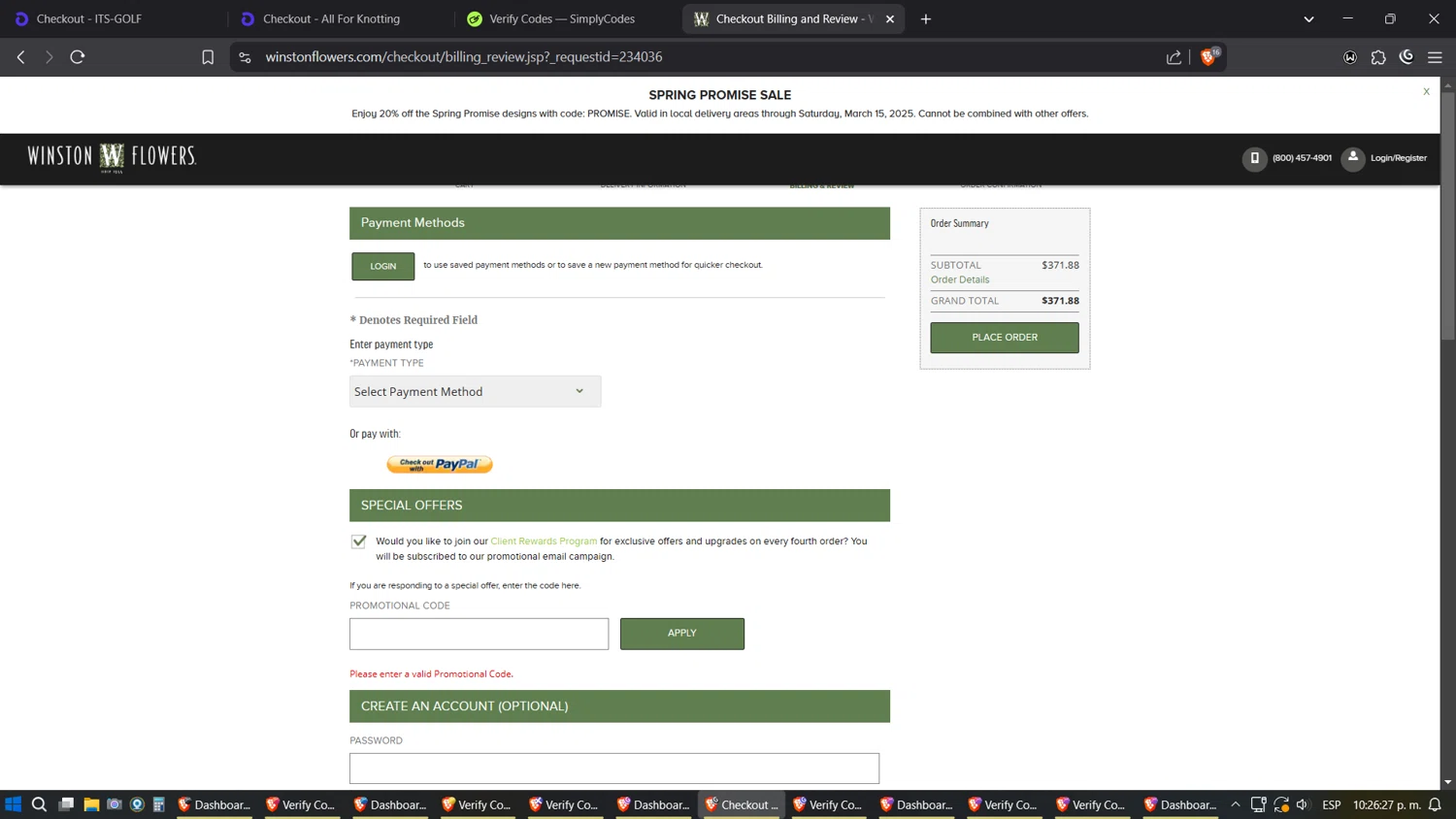Open the Client Rewards Program link
Screen dimensions: 1456x819
point(544,541)
